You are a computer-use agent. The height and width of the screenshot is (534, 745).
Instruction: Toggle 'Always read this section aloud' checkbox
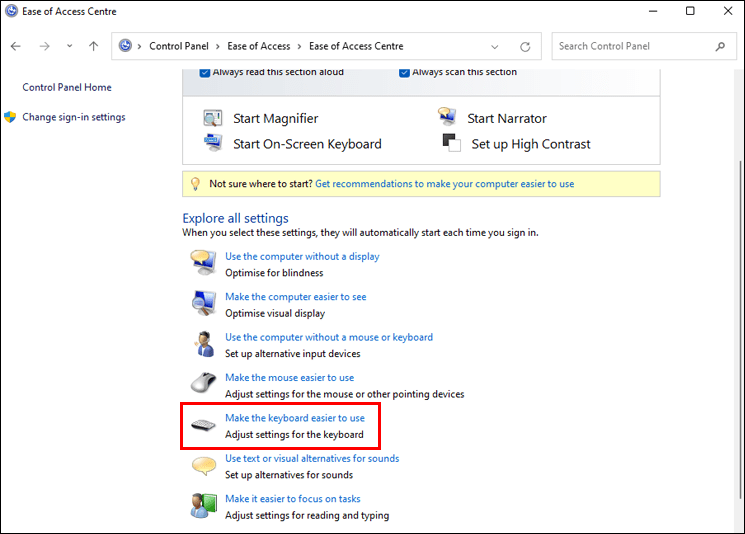point(205,72)
